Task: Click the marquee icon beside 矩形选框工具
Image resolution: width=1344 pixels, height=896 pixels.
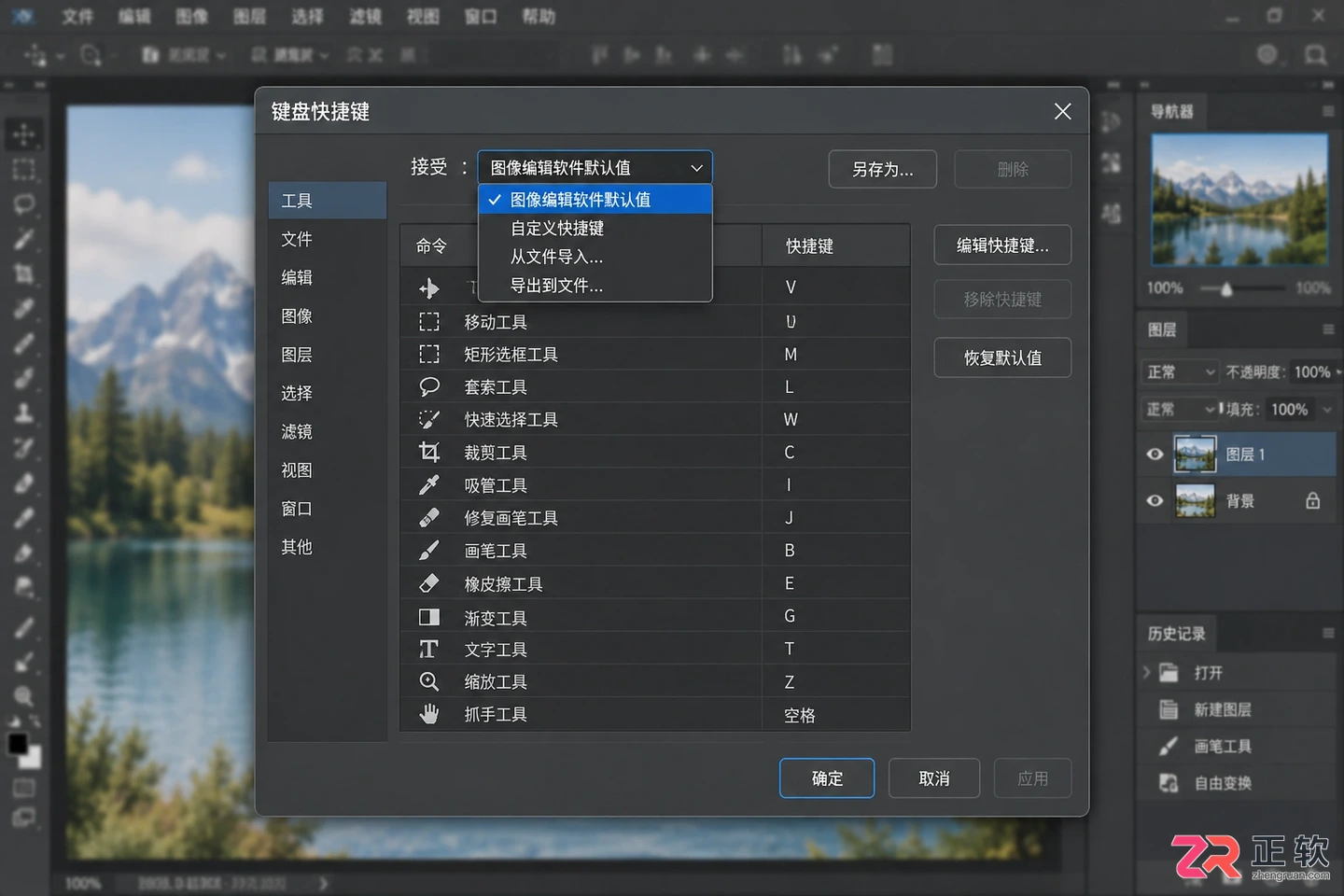Action: point(429,355)
